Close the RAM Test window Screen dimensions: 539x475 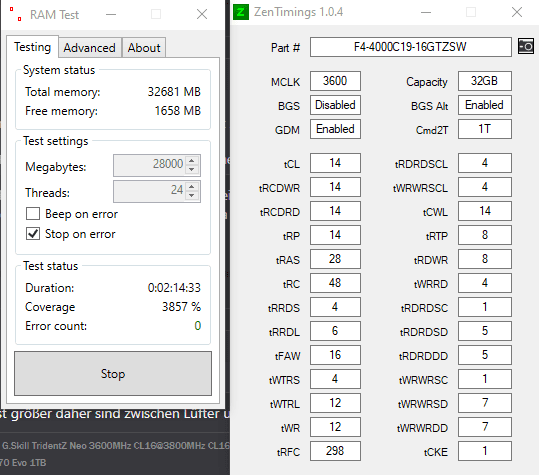[x=202, y=14]
